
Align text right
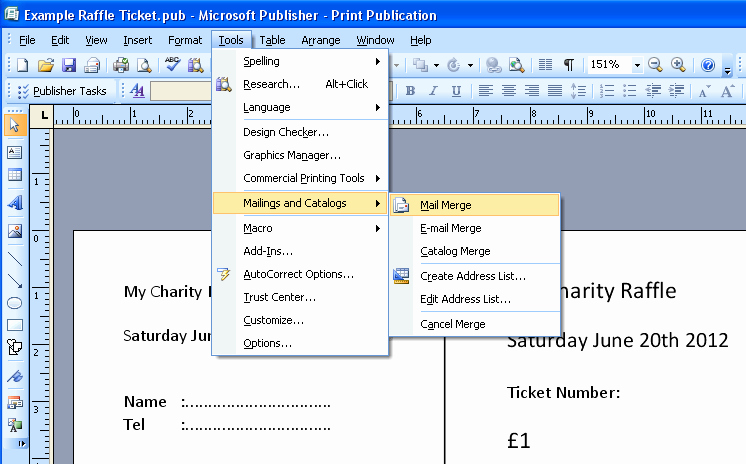(x=531, y=90)
